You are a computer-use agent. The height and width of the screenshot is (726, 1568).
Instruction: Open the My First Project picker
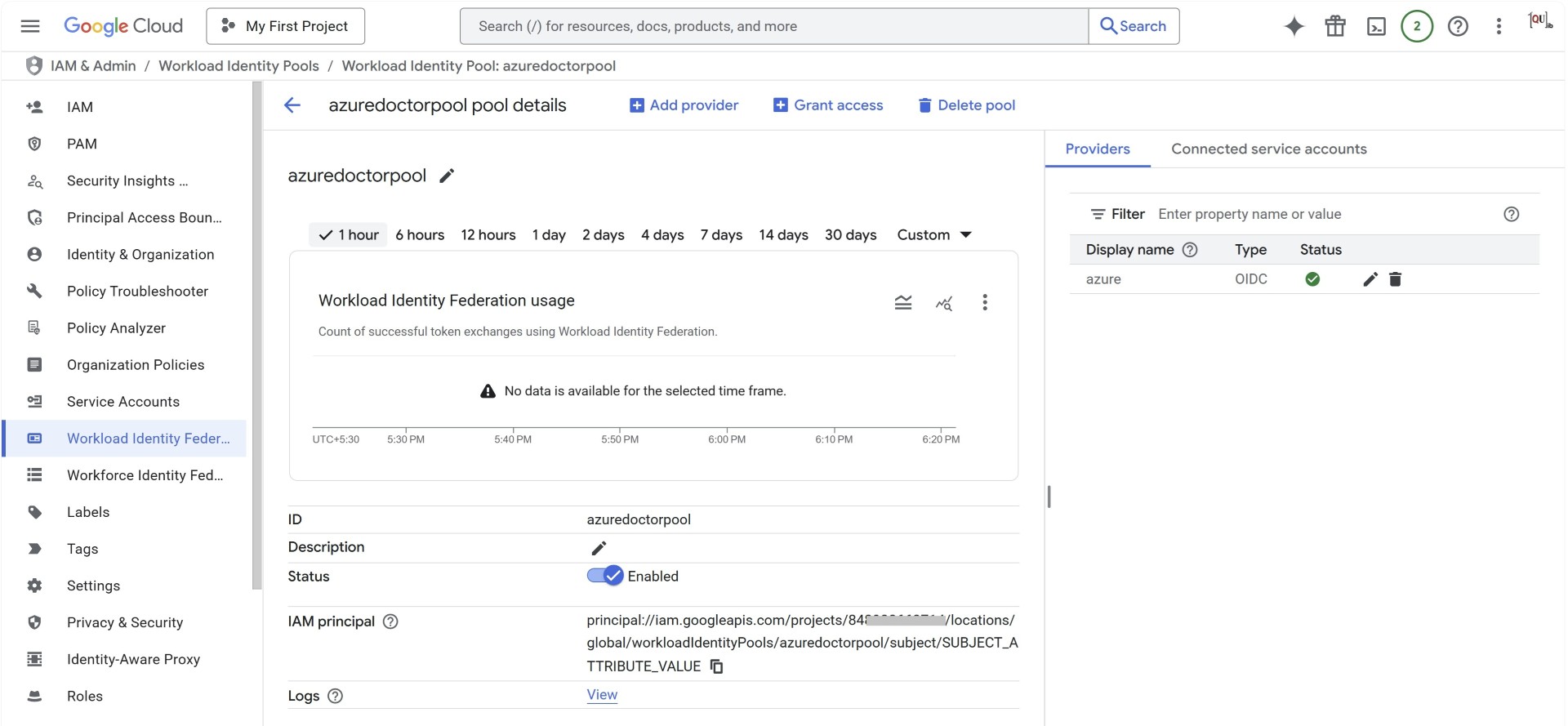click(285, 26)
